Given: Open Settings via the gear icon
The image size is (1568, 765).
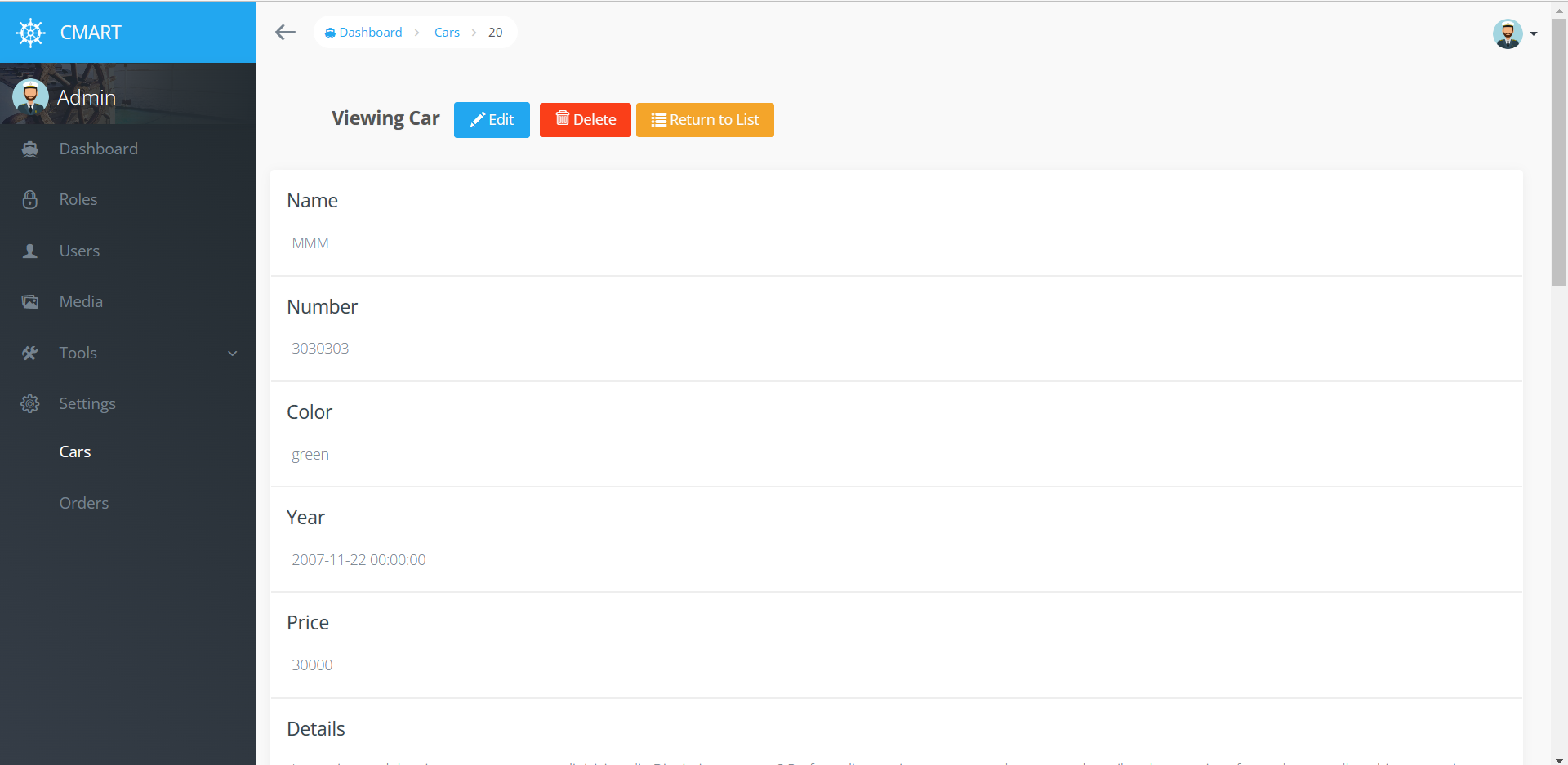Looking at the screenshot, I should 30,403.
